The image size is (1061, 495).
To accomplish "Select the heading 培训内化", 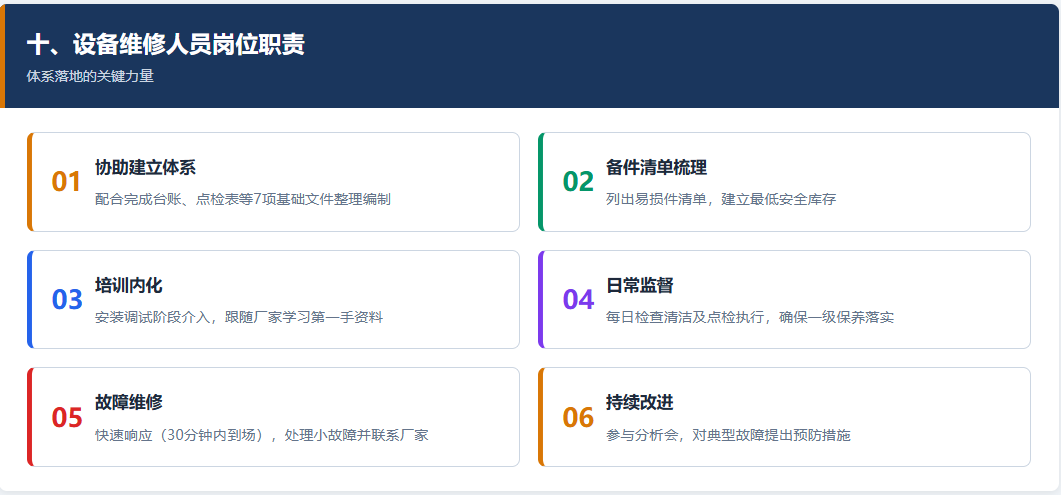I will 129,285.
